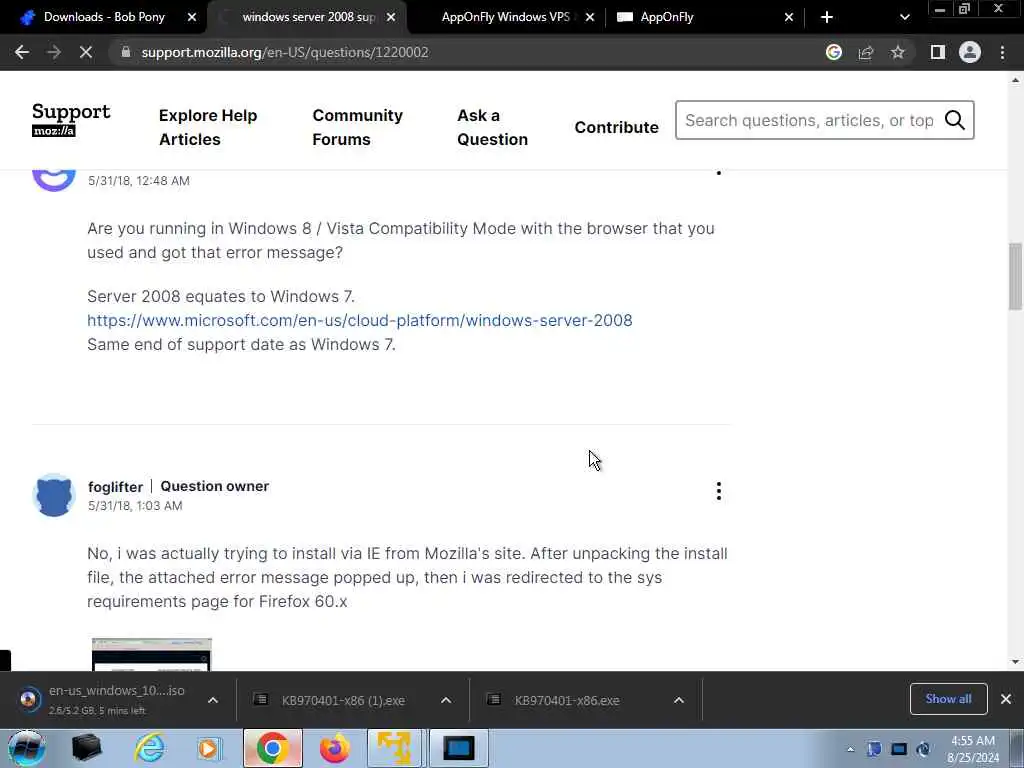Open the Chrome three-dot menu
1024x768 pixels.
pyautogui.click(x=1002, y=52)
